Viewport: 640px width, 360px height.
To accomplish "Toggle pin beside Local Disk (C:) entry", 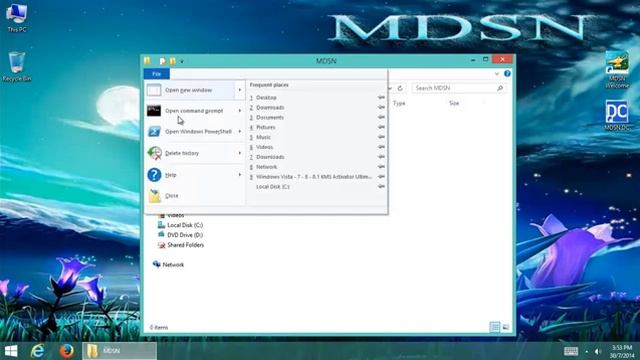I will click(x=381, y=187).
